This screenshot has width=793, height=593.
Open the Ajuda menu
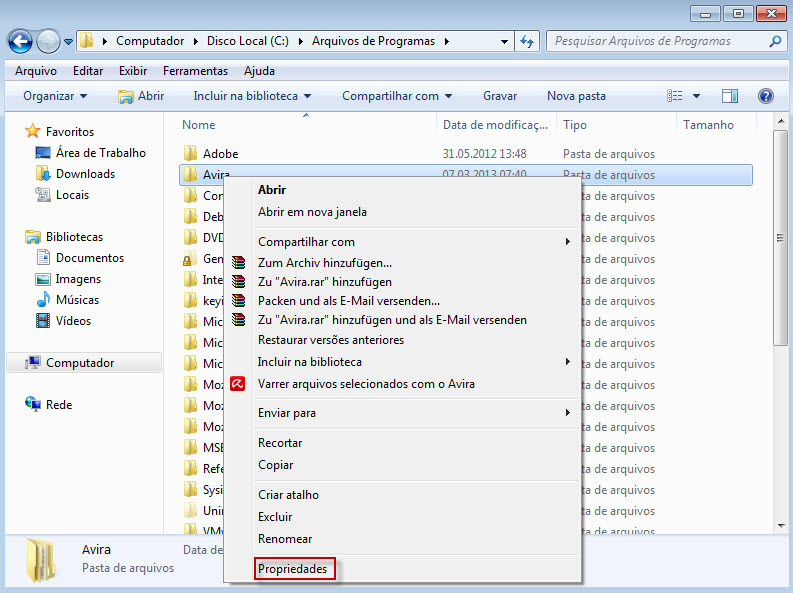(259, 71)
